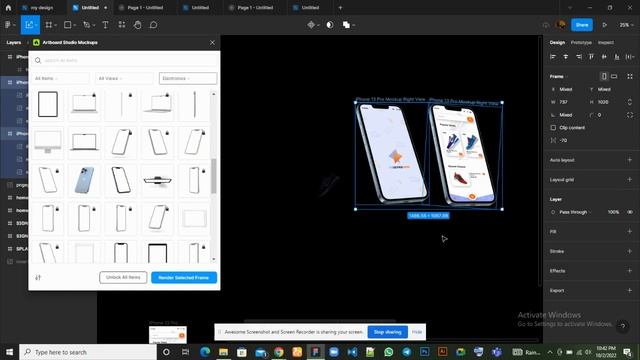Click the Present play icon
Image resolution: width=640 pixels, height=360 pixels.
[604, 25]
